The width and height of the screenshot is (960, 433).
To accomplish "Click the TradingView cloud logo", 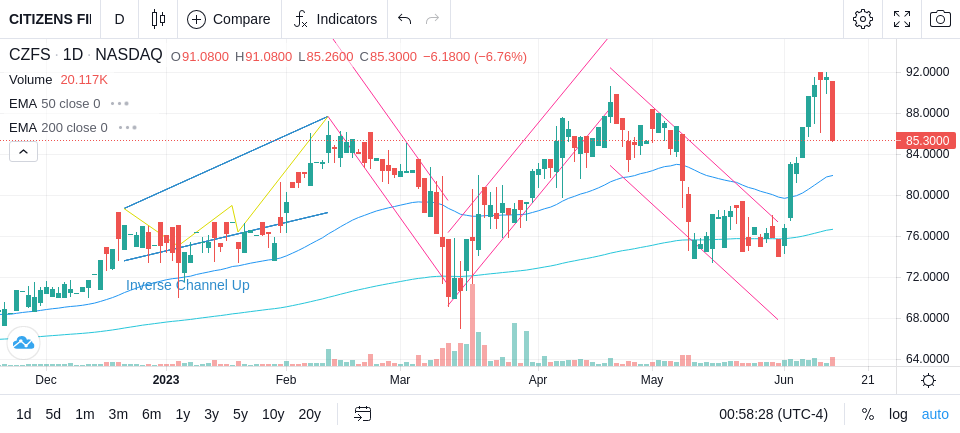I will point(23,343).
